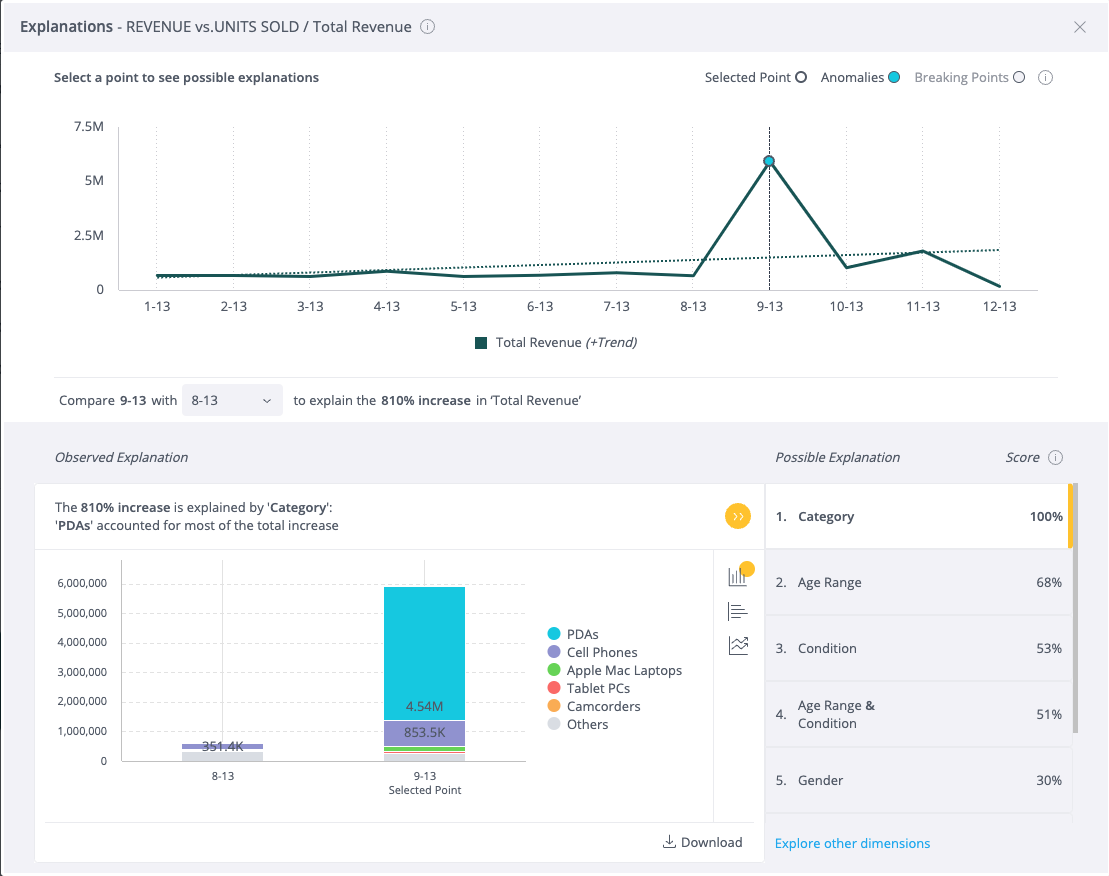Viewport: 1109px width, 876px height.
Task: Click the Cell Phones legend swatch
Action: pyautogui.click(x=554, y=652)
